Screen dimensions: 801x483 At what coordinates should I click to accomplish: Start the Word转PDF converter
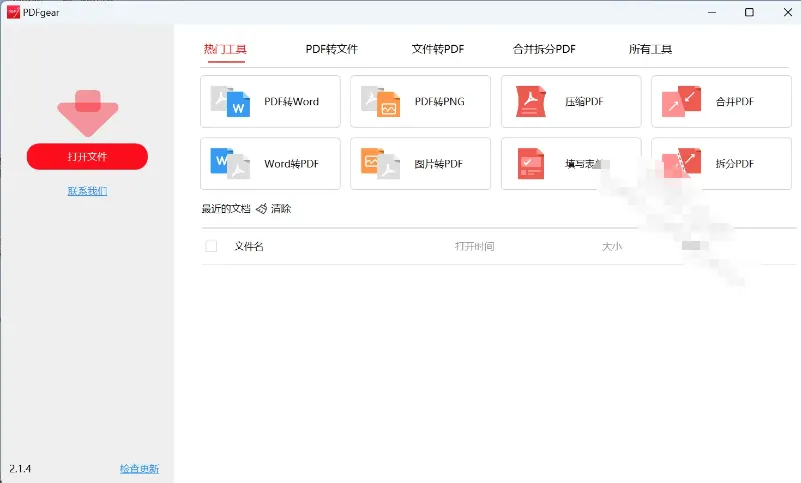click(270, 164)
